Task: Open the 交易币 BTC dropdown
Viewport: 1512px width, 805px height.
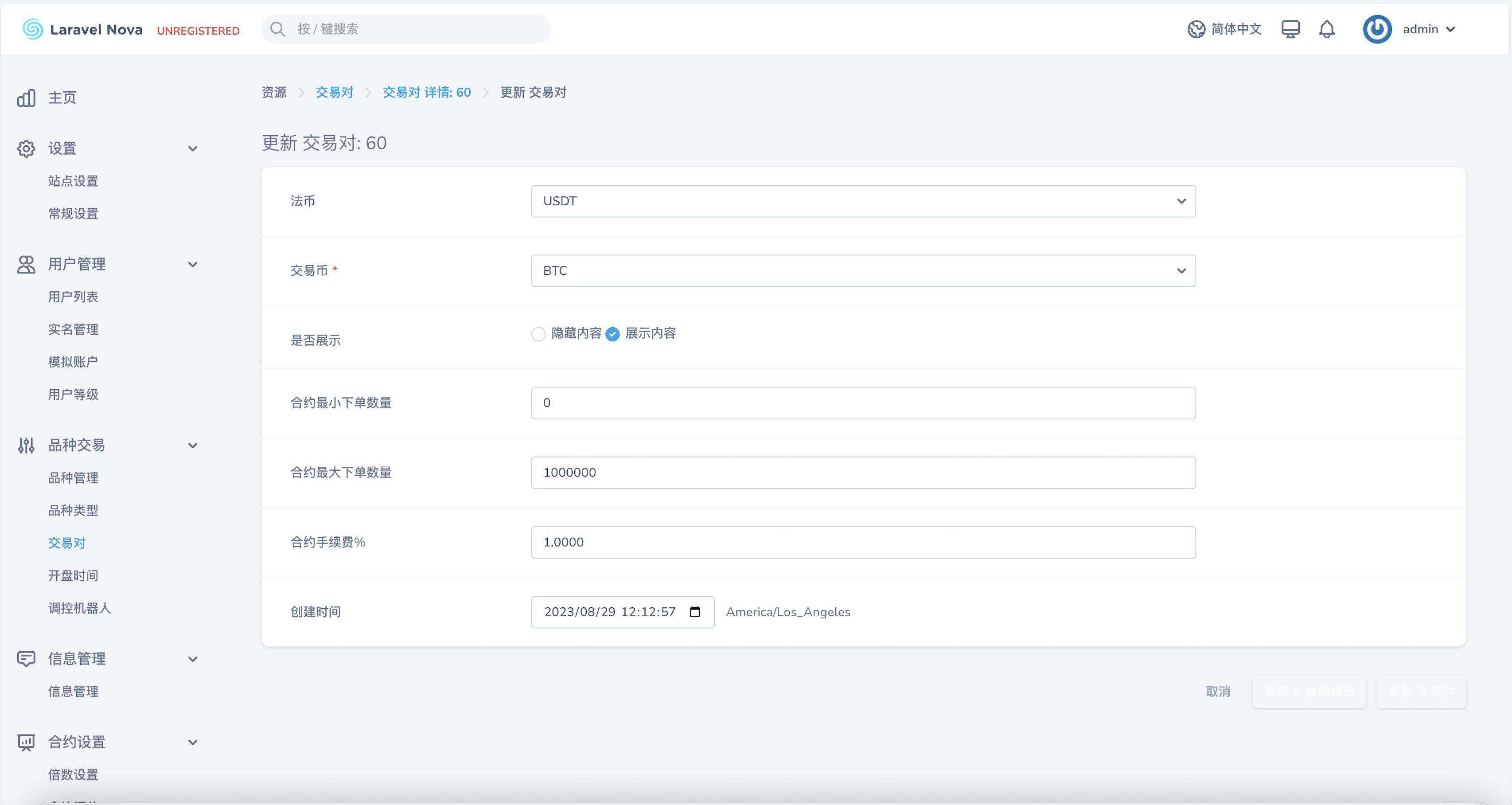Action: (x=863, y=271)
